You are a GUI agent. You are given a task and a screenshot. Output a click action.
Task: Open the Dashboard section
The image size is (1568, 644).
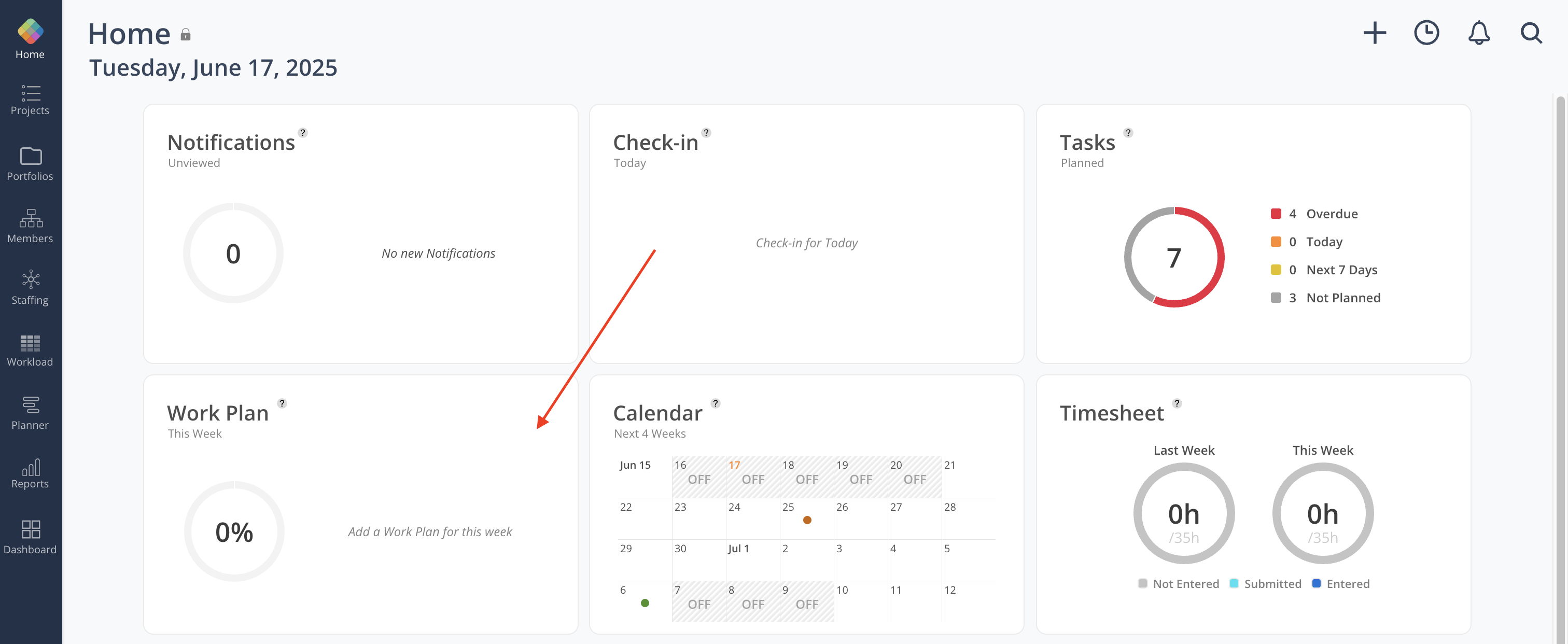pyautogui.click(x=30, y=538)
